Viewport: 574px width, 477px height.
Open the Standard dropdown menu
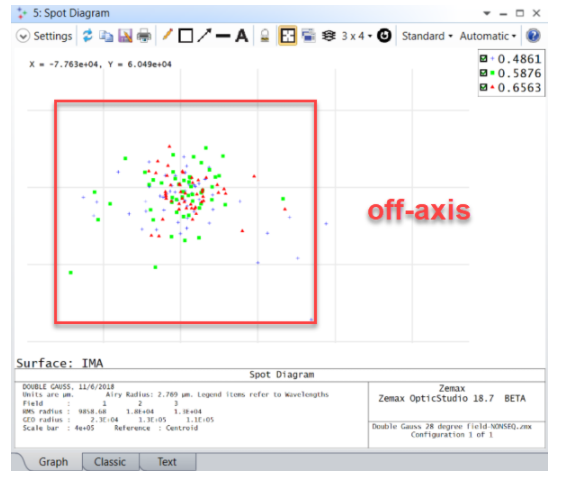click(427, 36)
